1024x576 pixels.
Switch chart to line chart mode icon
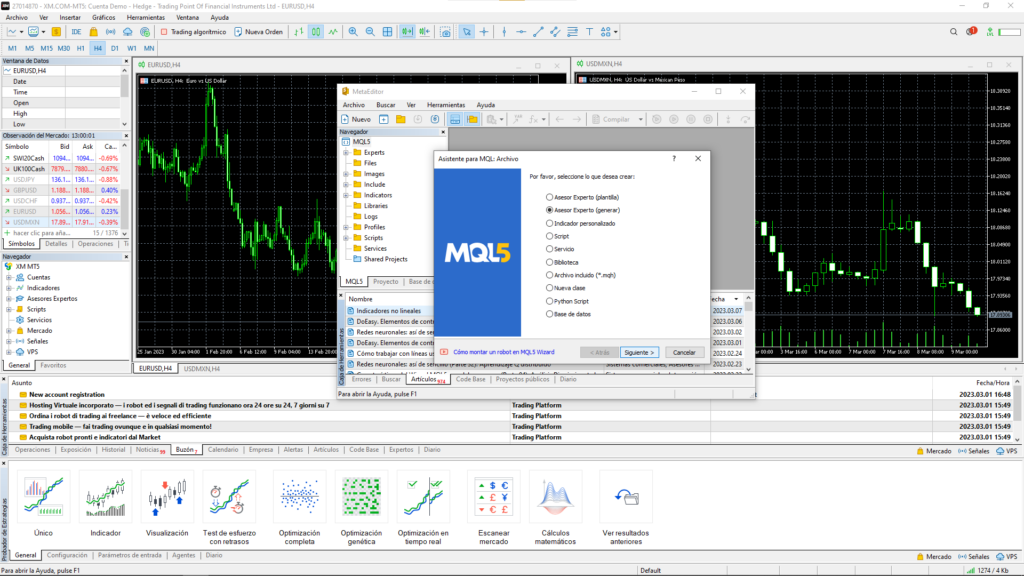[x=333, y=31]
